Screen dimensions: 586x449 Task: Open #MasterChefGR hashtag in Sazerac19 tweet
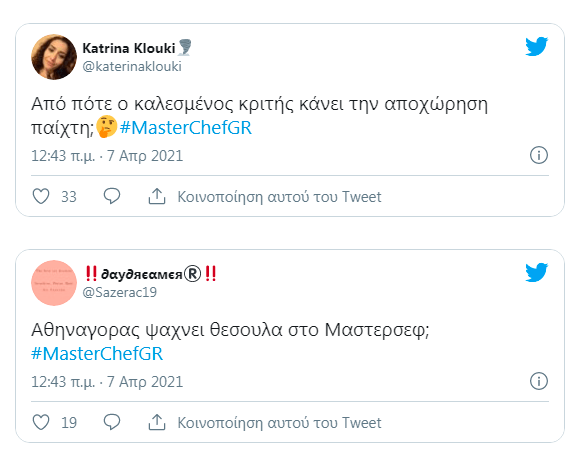point(97,354)
